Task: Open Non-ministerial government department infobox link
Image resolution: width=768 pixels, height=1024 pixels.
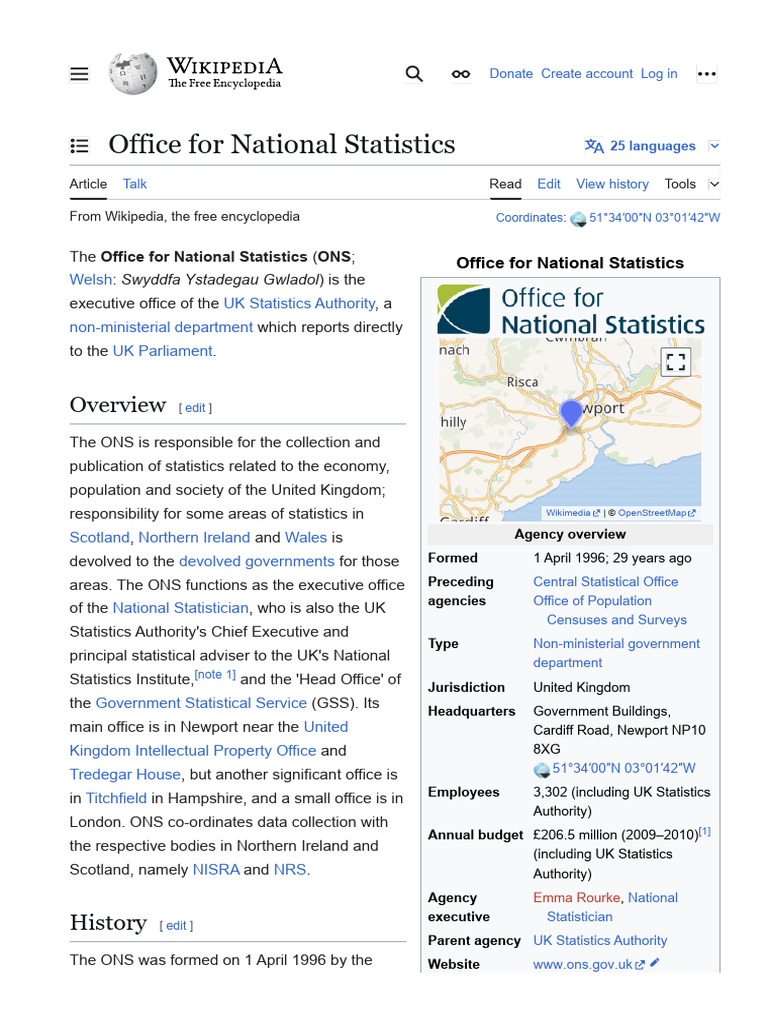Action: [616, 653]
